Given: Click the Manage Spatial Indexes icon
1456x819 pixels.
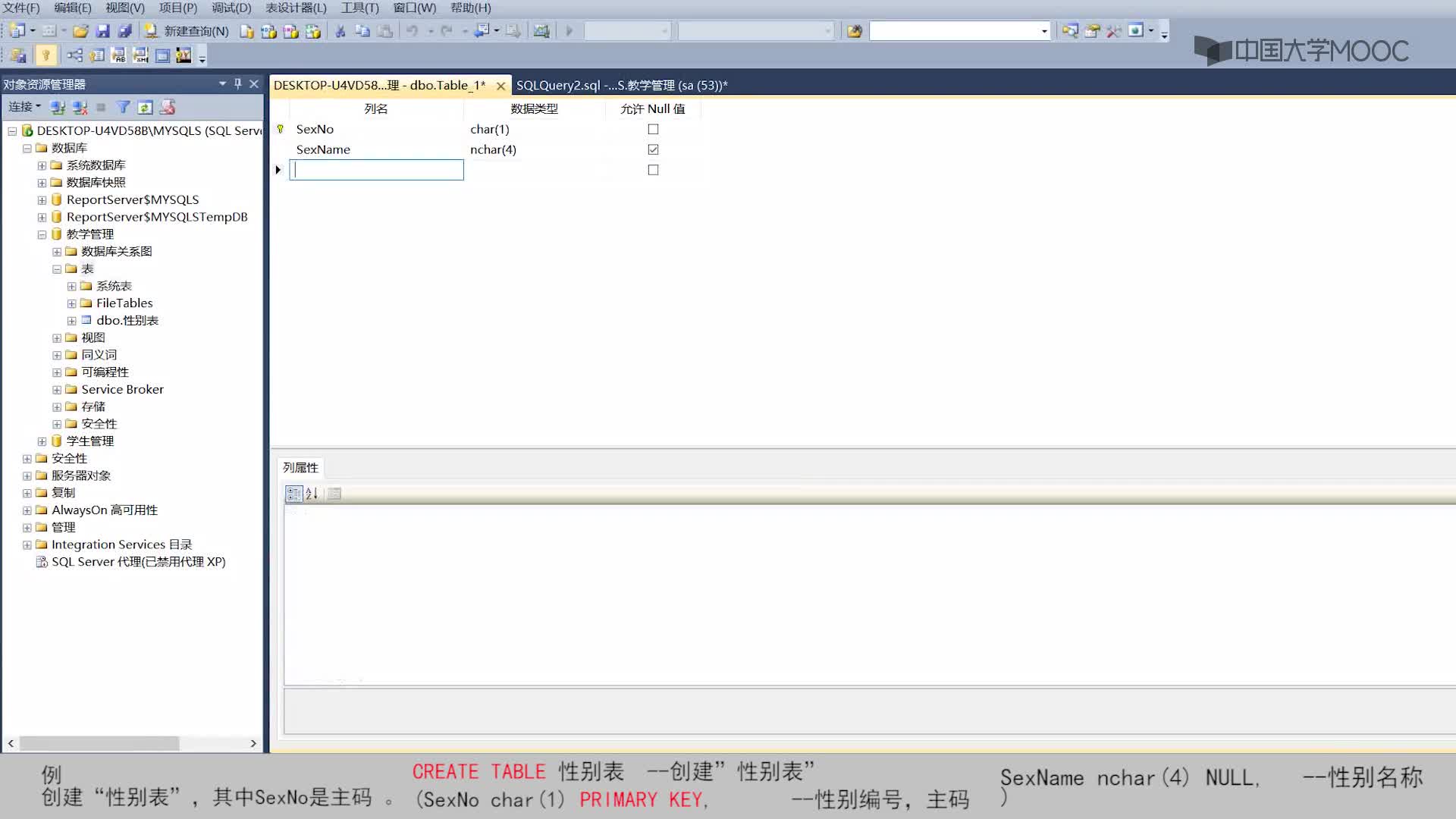Looking at the screenshot, I should click(x=184, y=55).
